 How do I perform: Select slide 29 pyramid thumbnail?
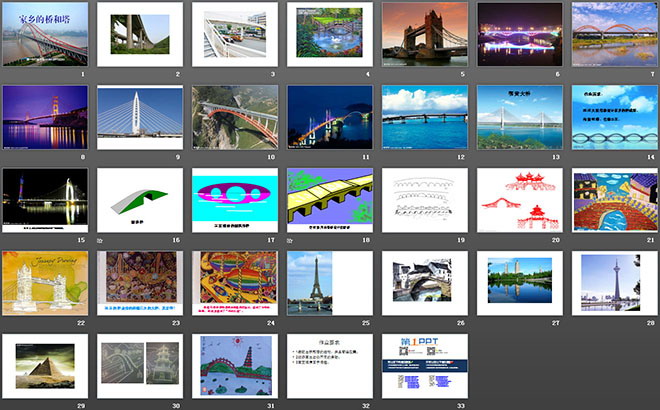pos(45,366)
